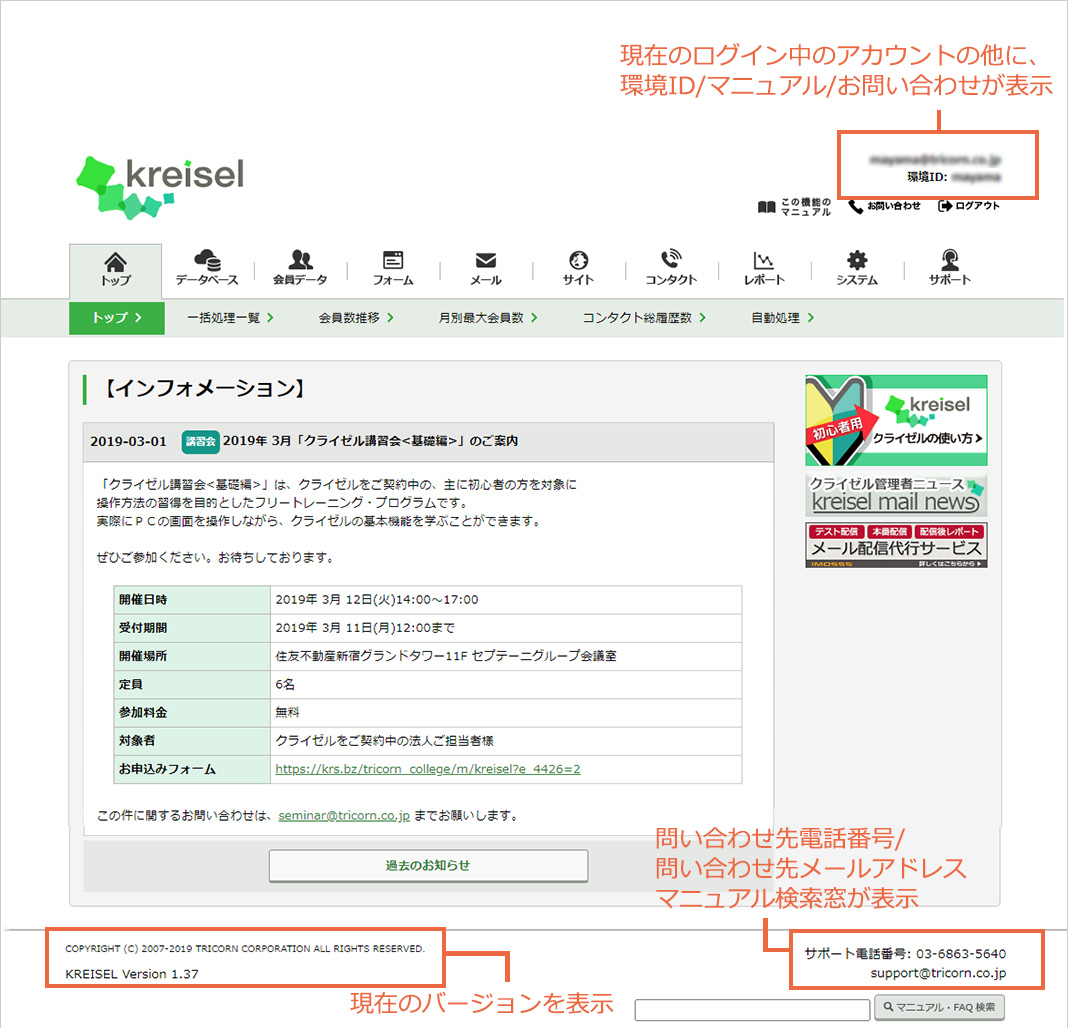Click the ログアウト logout link

click(969, 206)
